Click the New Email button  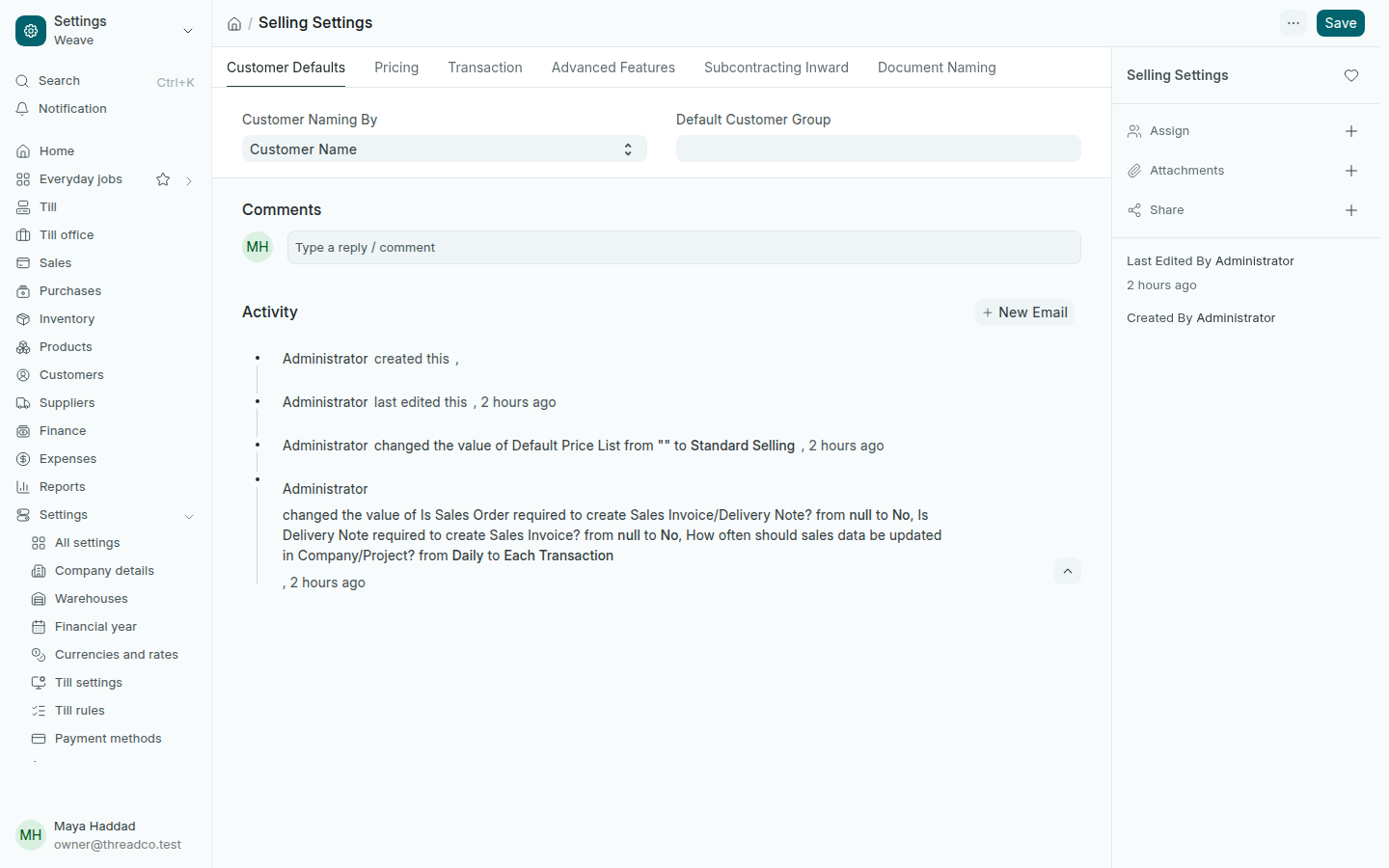(x=1024, y=312)
